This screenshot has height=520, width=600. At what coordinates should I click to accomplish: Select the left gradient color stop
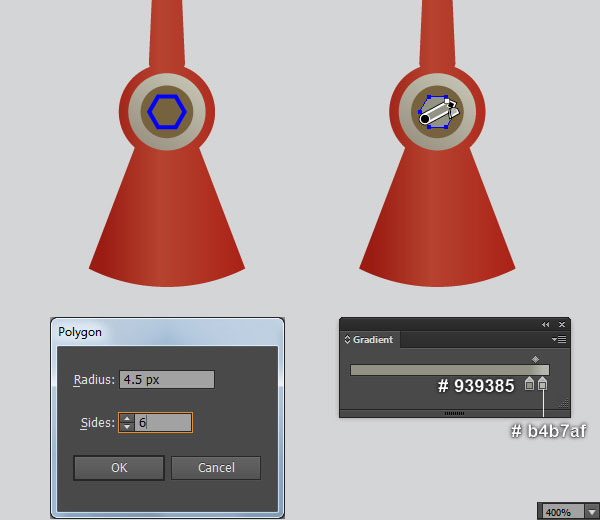(x=529, y=384)
